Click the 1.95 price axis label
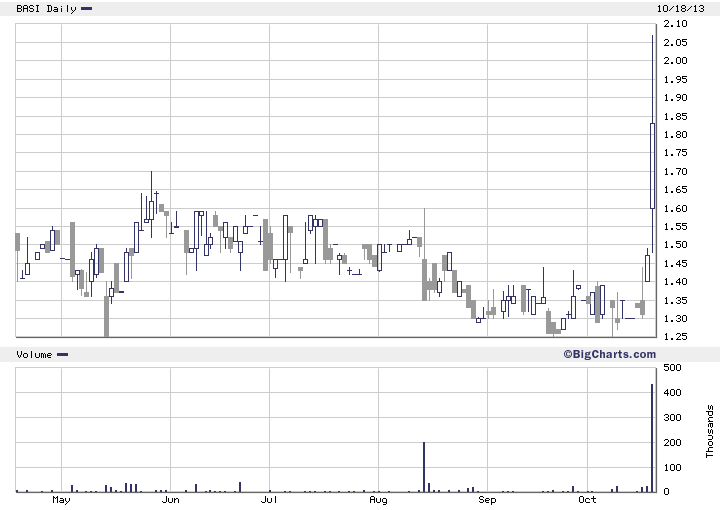This screenshot has width=720, height=510. click(675, 79)
